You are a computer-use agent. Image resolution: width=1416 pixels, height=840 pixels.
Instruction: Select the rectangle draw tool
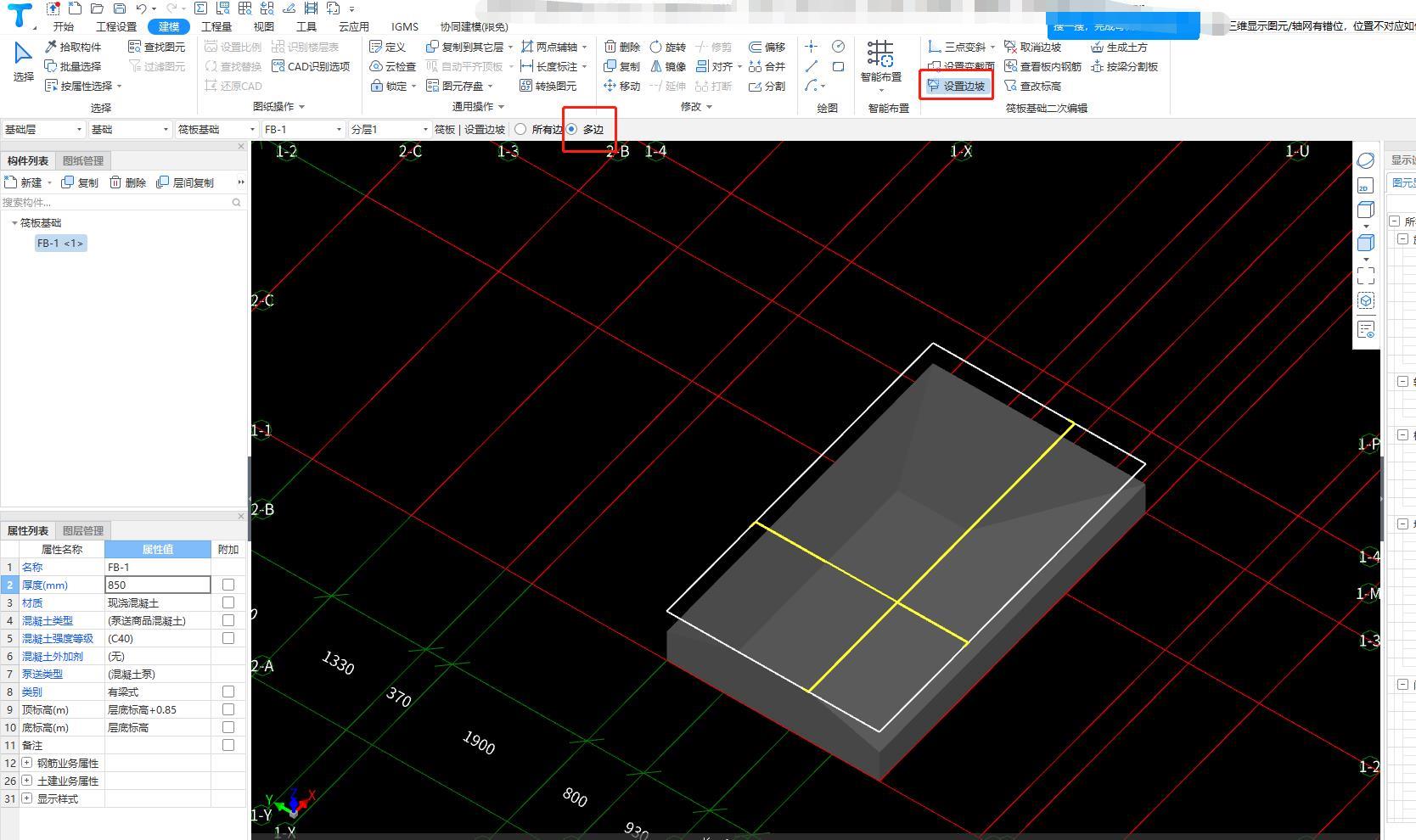pos(838,66)
